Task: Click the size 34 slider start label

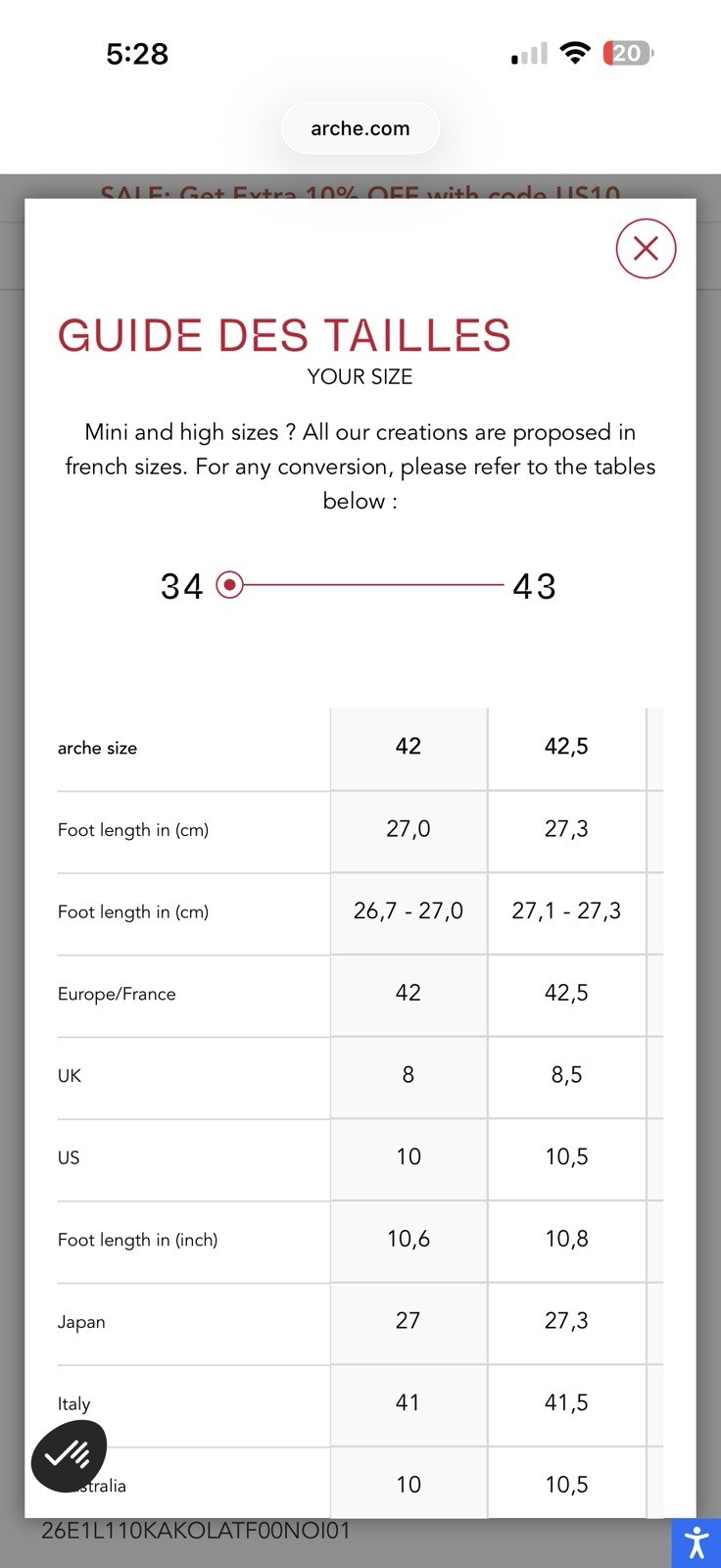Action: click(x=182, y=586)
